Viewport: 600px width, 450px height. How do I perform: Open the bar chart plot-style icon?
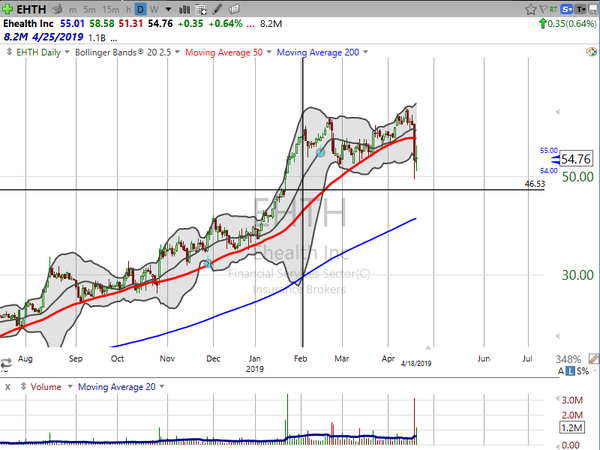pyautogui.click(x=184, y=9)
